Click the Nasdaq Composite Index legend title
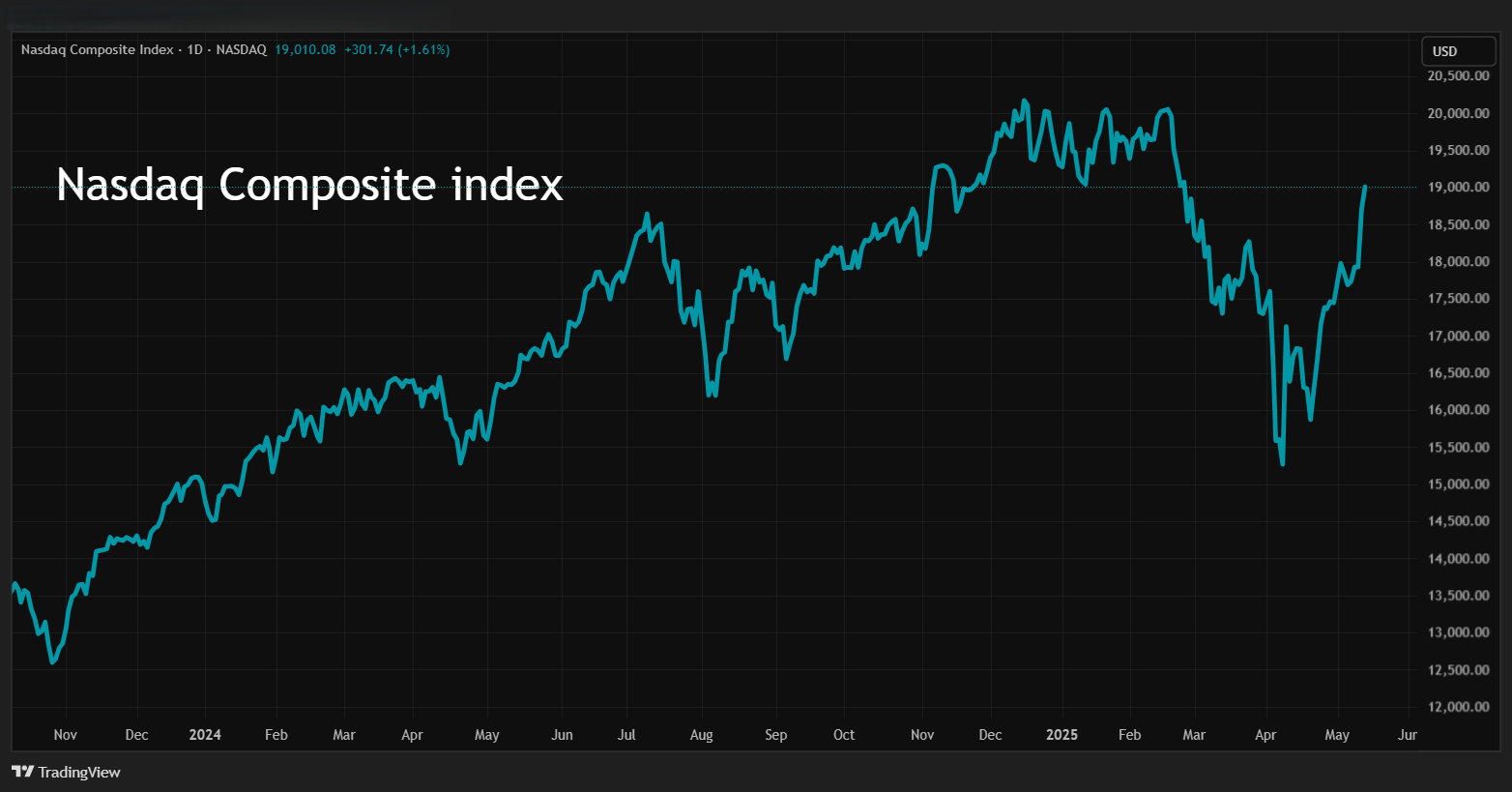The height and width of the screenshot is (792, 1512). point(97,49)
